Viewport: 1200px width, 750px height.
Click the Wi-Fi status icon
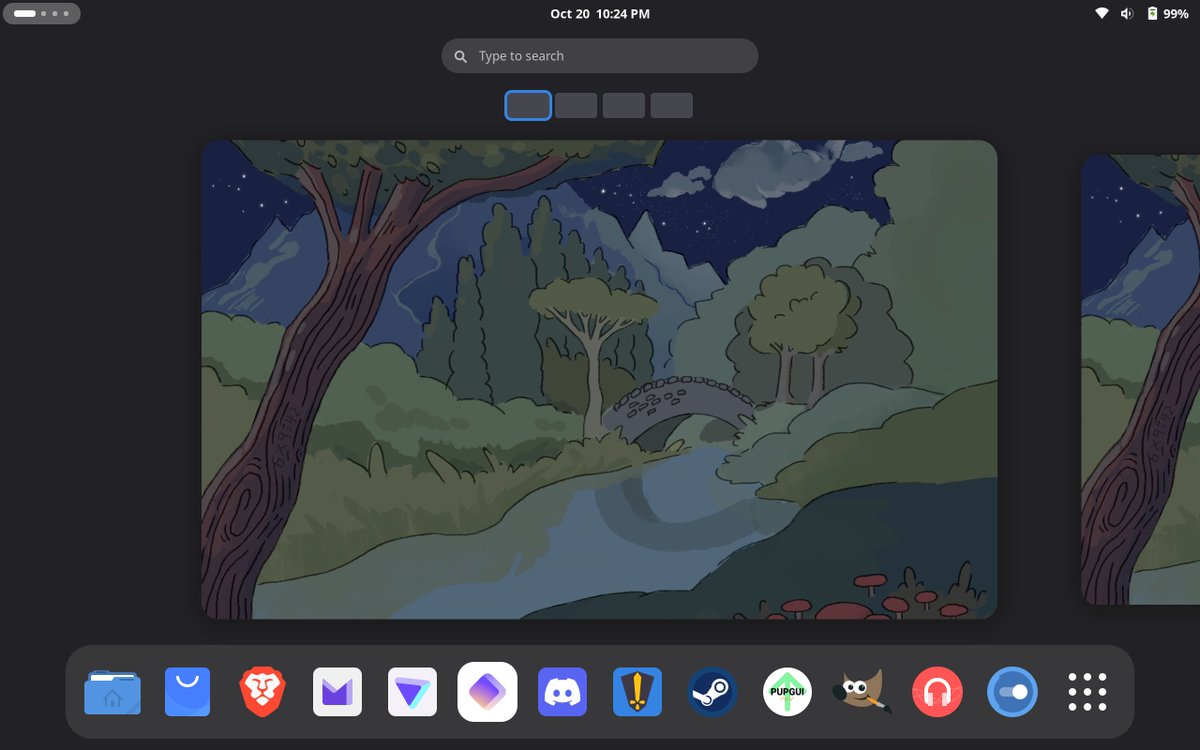click(1102, 14)
